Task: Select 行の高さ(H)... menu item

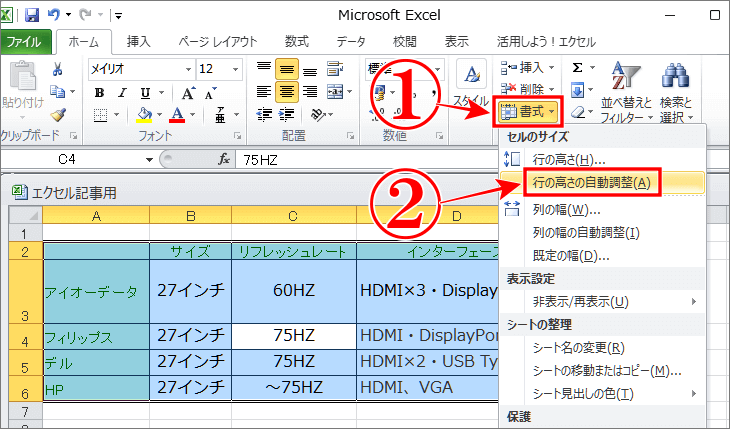Action: click(x=602, y=160)
